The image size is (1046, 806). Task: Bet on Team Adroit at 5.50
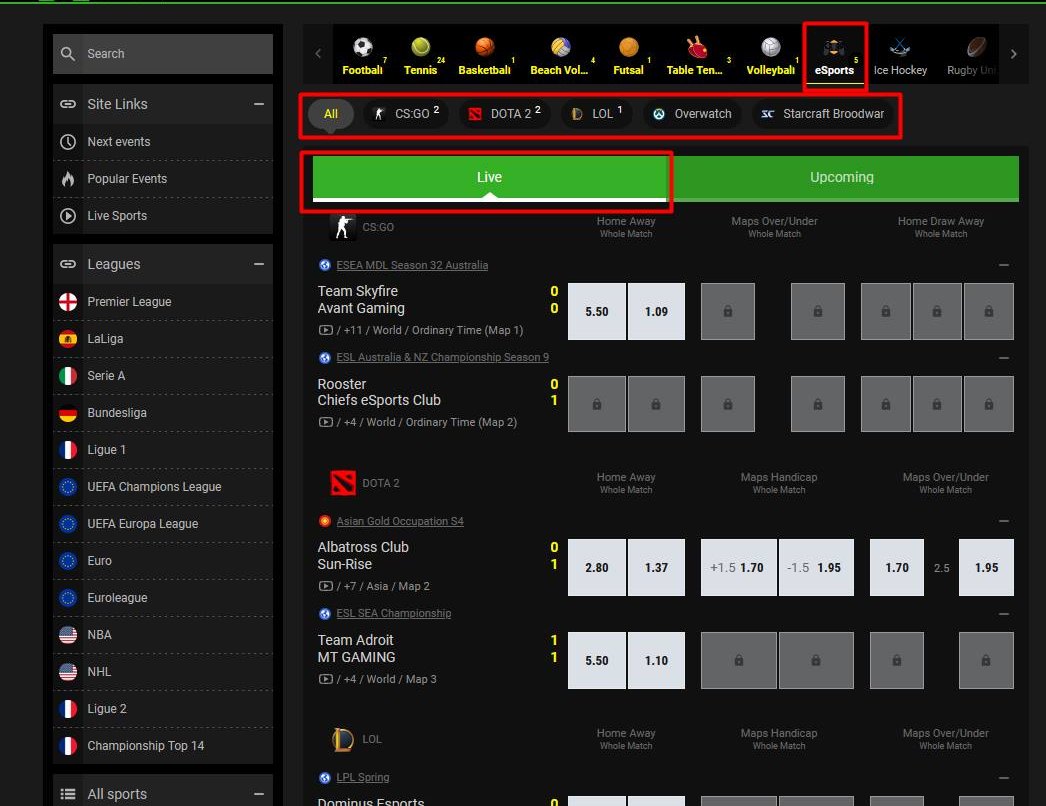coord(596,661)
